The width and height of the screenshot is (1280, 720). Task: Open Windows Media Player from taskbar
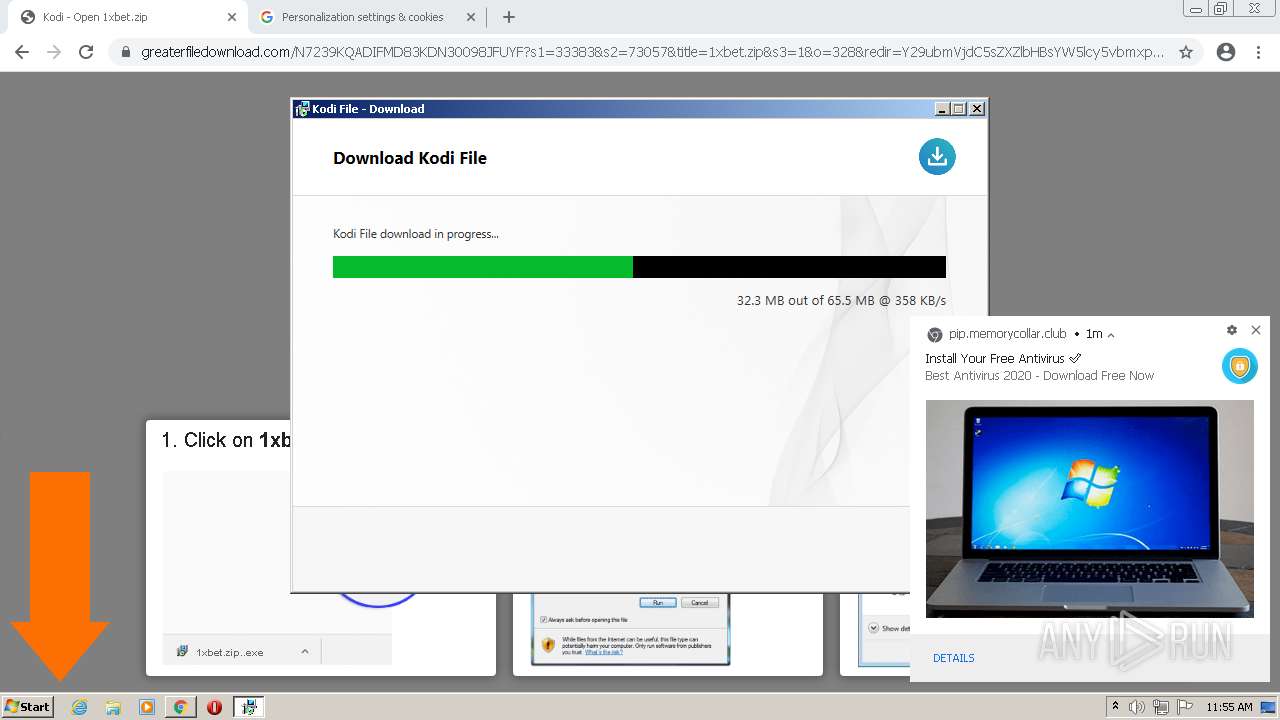tap(147, 707)
